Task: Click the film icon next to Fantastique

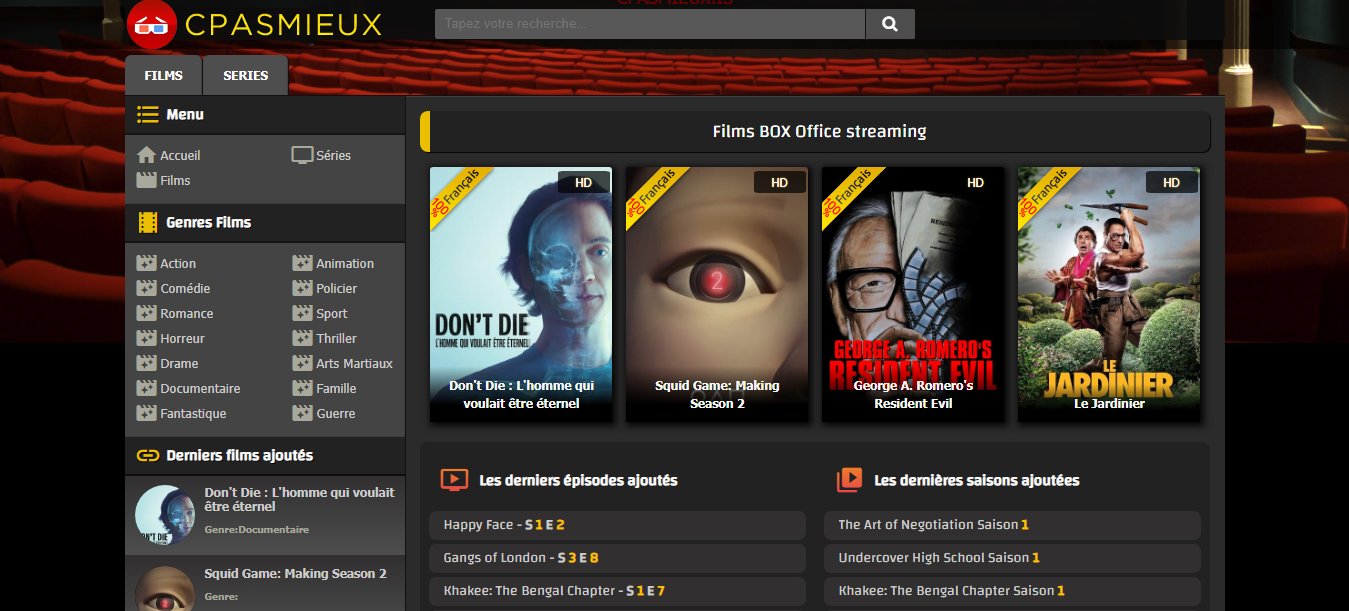Action: pos(146,413)
